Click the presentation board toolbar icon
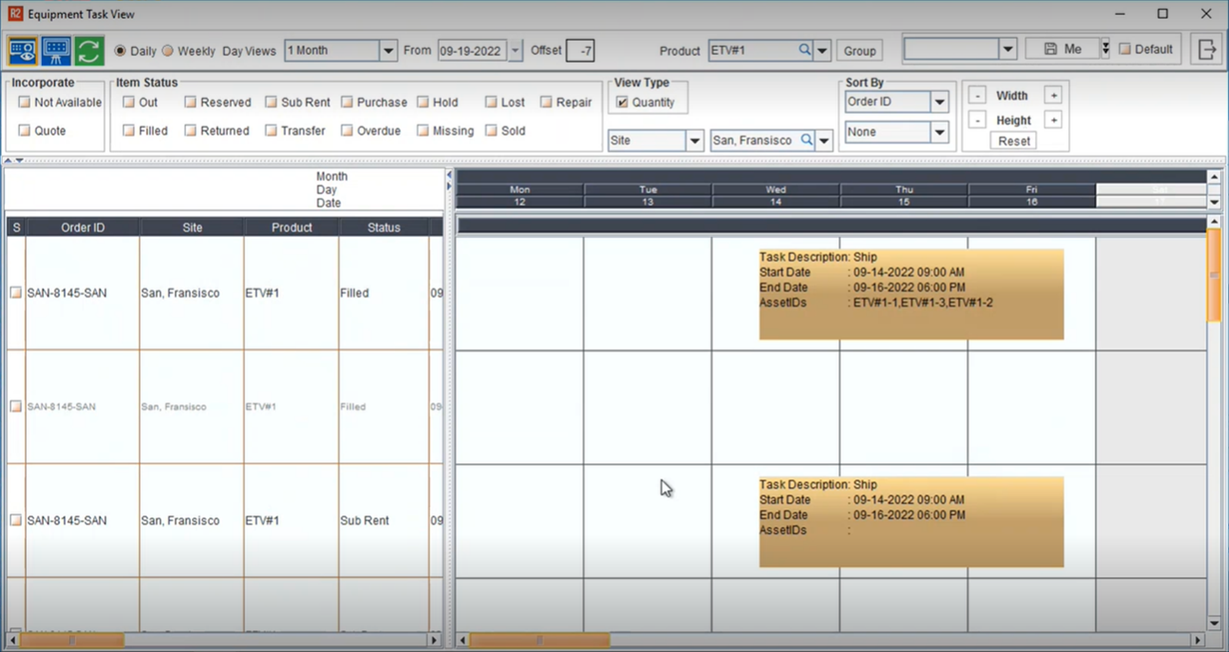Viewport: 1229px width, 652px height. pos(56,50)
